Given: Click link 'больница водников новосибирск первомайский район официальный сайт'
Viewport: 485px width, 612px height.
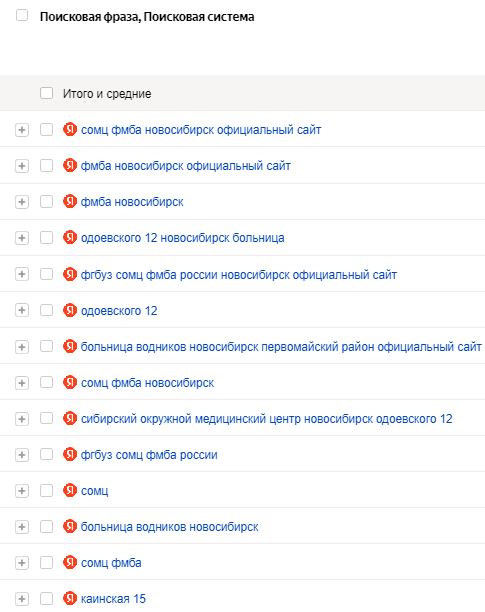Looking at the screenshot, I should (281, 347).
